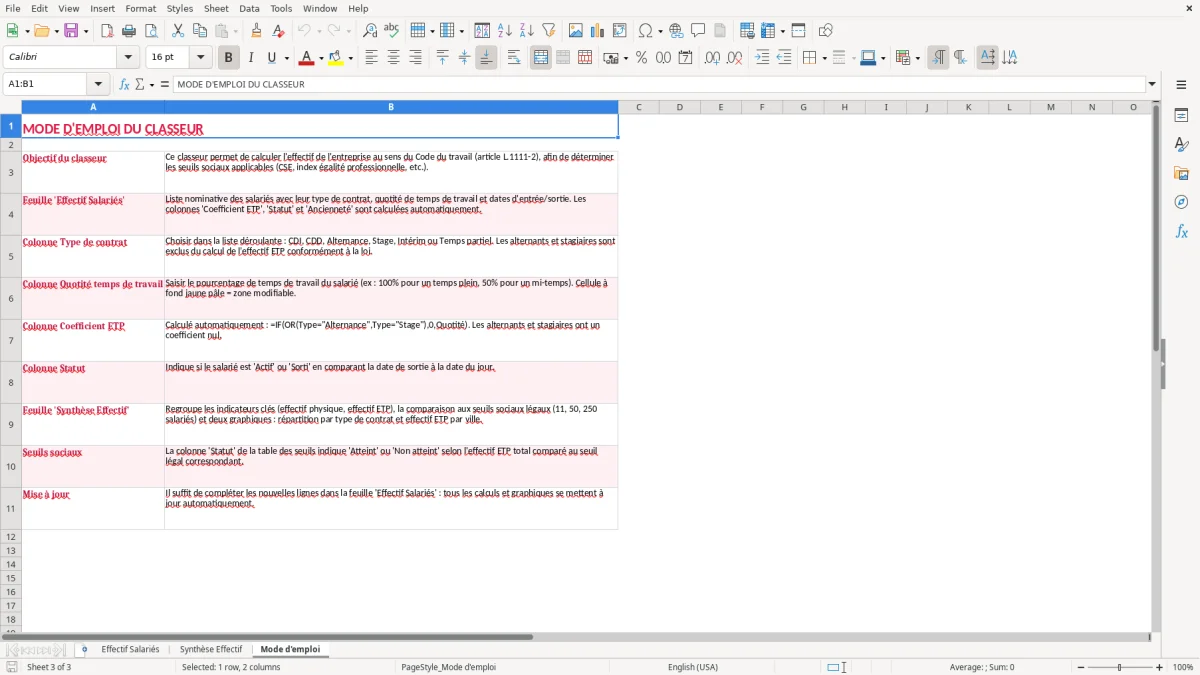Toggle Print Preview
Screen dimensions: 1200x675
pos(149,31)
